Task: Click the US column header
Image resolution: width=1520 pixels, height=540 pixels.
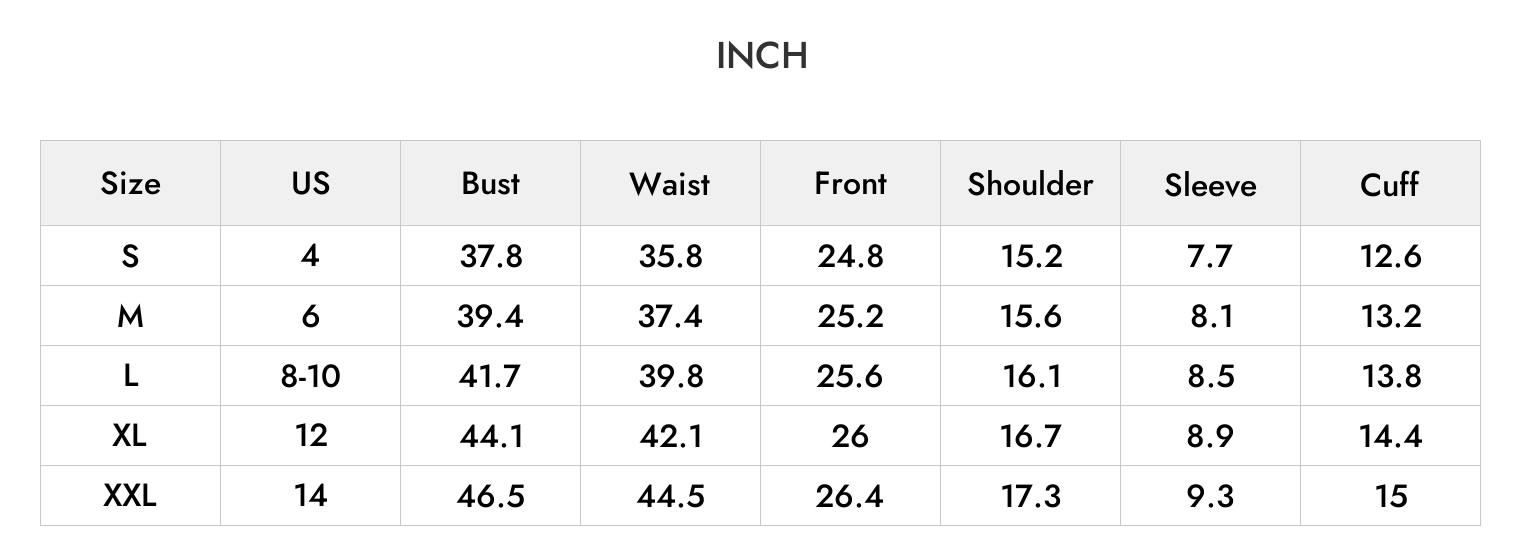Action: point(310,184)
